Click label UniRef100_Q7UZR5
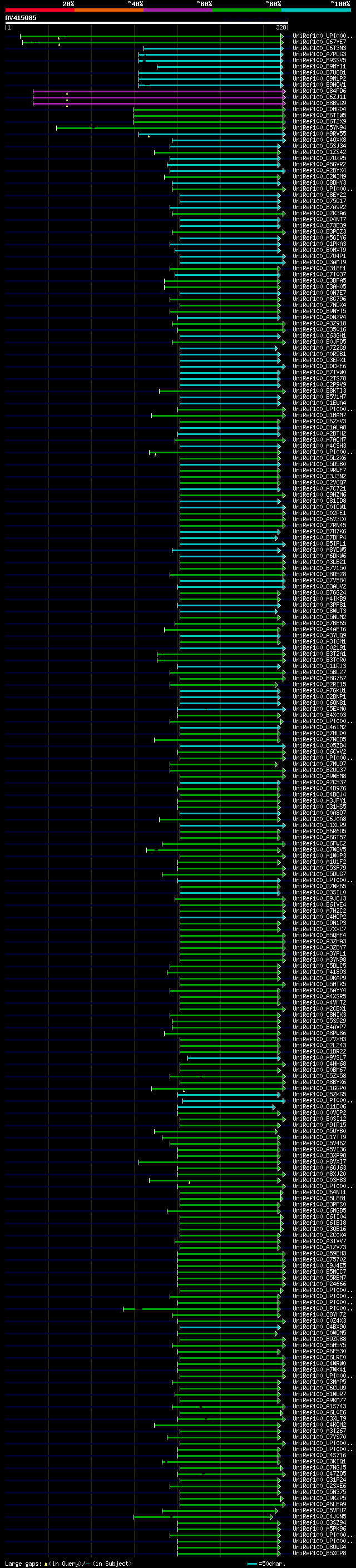 point(319,159)
